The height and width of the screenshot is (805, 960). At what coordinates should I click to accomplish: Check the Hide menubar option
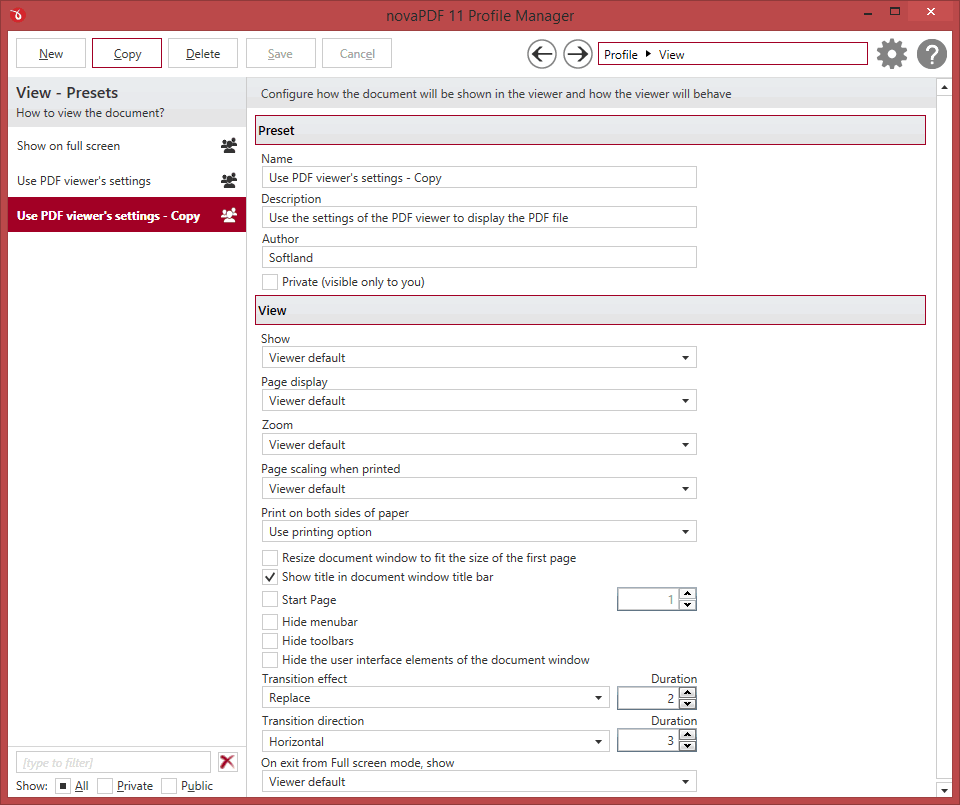[270, 622]
